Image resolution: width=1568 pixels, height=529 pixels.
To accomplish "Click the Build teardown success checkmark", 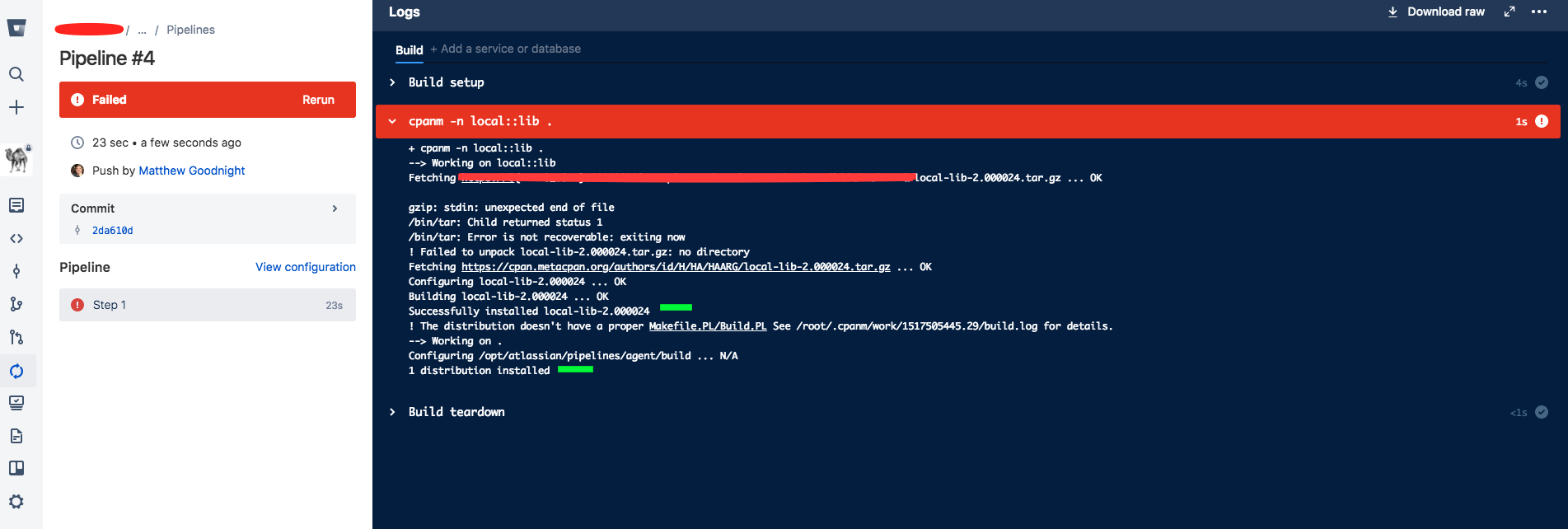I will [1542, 412].
